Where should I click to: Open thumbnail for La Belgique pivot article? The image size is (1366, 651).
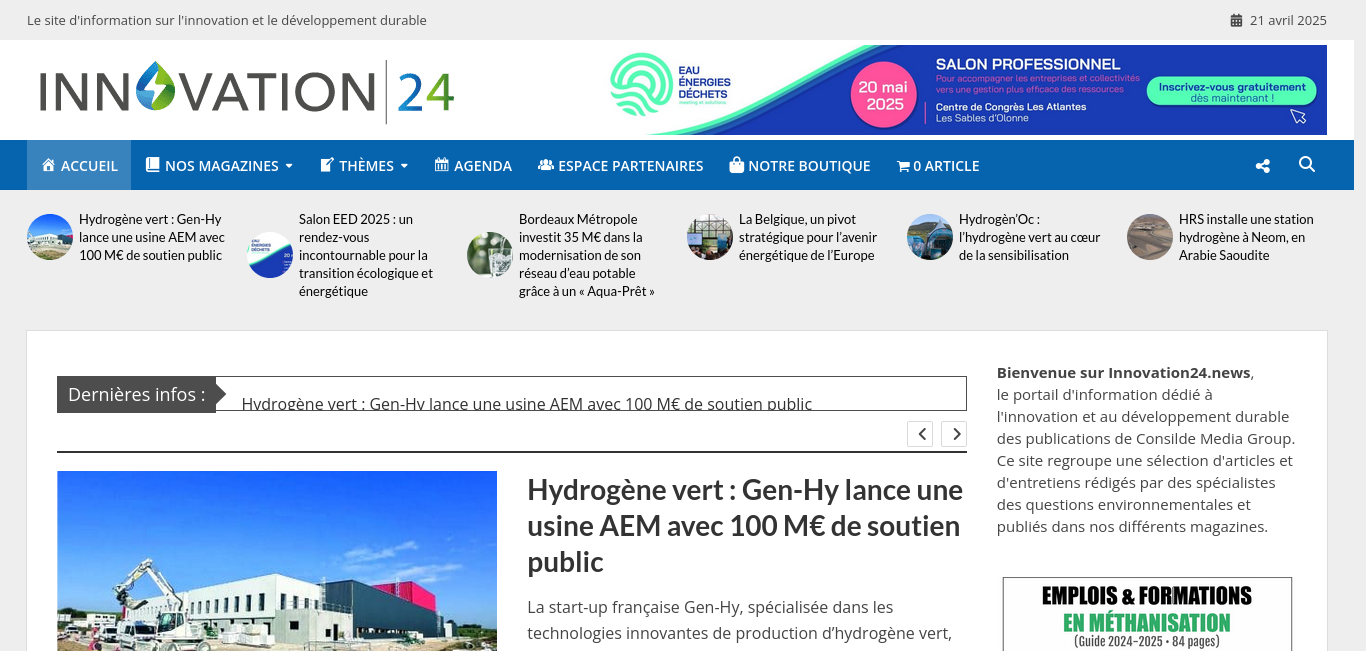(x=710, y=237)
